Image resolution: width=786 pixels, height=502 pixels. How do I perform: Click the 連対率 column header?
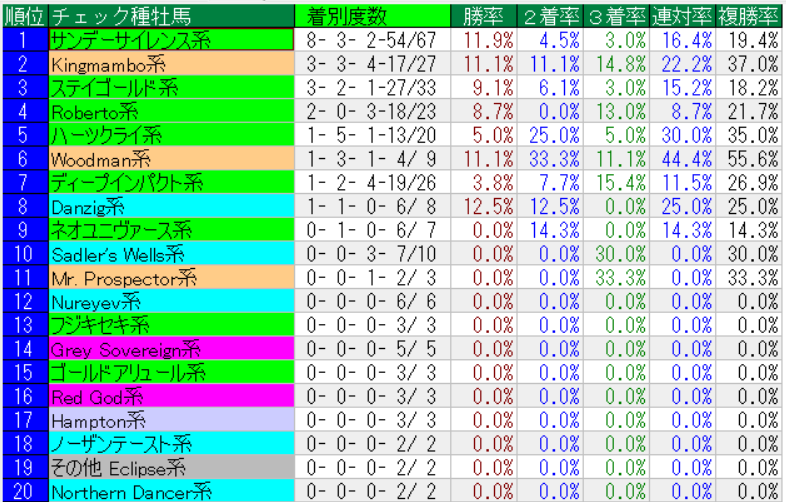(684, 16)
